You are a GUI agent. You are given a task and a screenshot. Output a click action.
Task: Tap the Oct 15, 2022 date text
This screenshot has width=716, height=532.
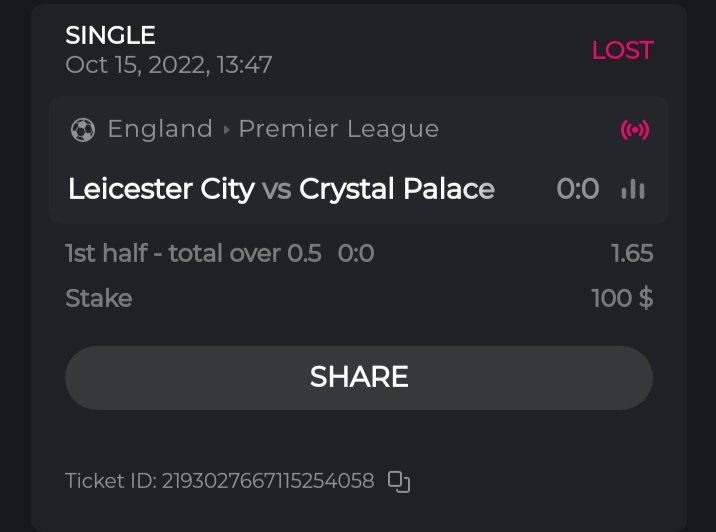[168, 65]
